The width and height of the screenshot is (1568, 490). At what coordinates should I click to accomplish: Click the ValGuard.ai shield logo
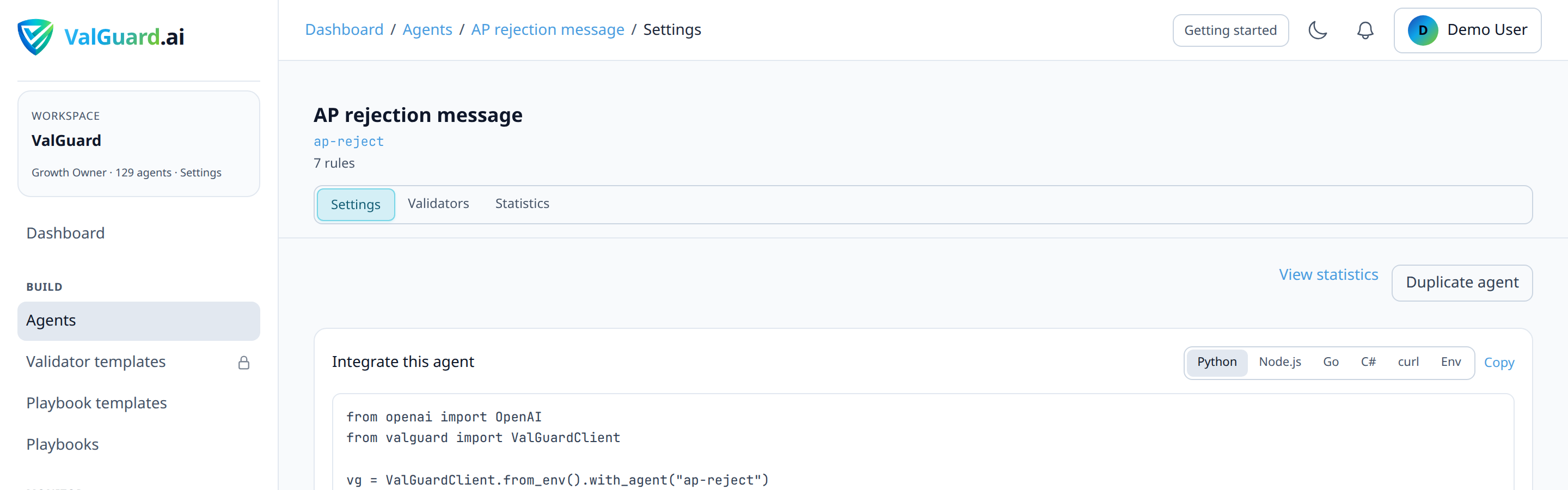[35, 36]
